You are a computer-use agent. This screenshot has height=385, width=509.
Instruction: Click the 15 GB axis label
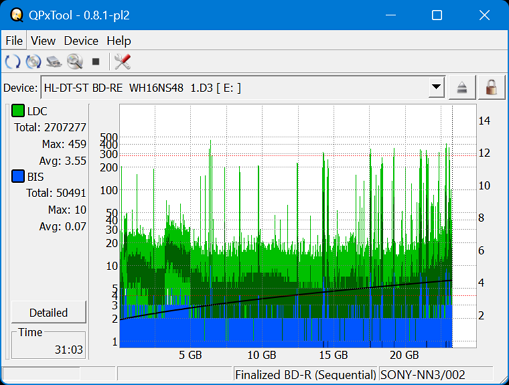(333, 355)
